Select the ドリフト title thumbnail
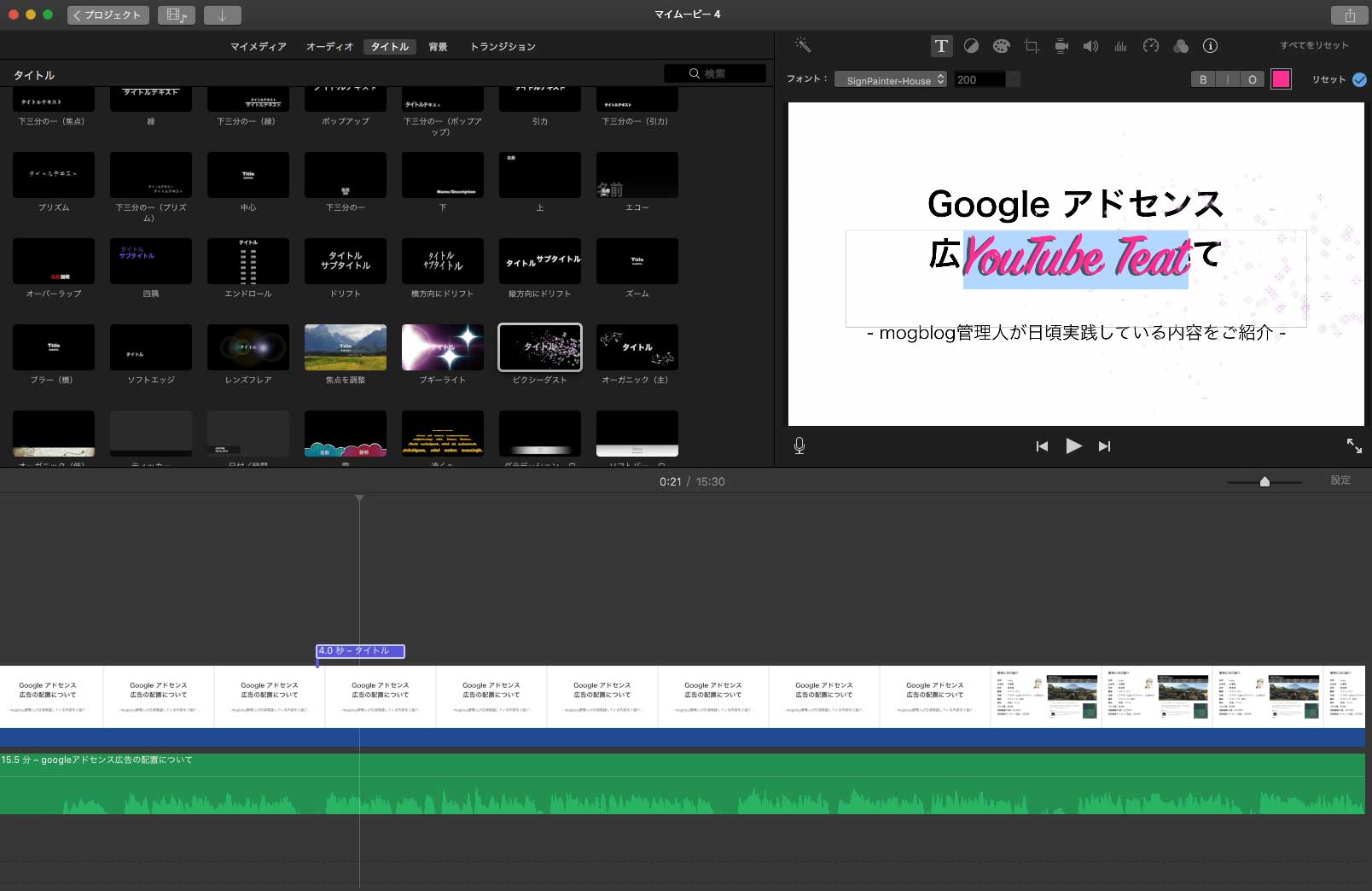Viewport: 1372px width, 891px height. 346,261
